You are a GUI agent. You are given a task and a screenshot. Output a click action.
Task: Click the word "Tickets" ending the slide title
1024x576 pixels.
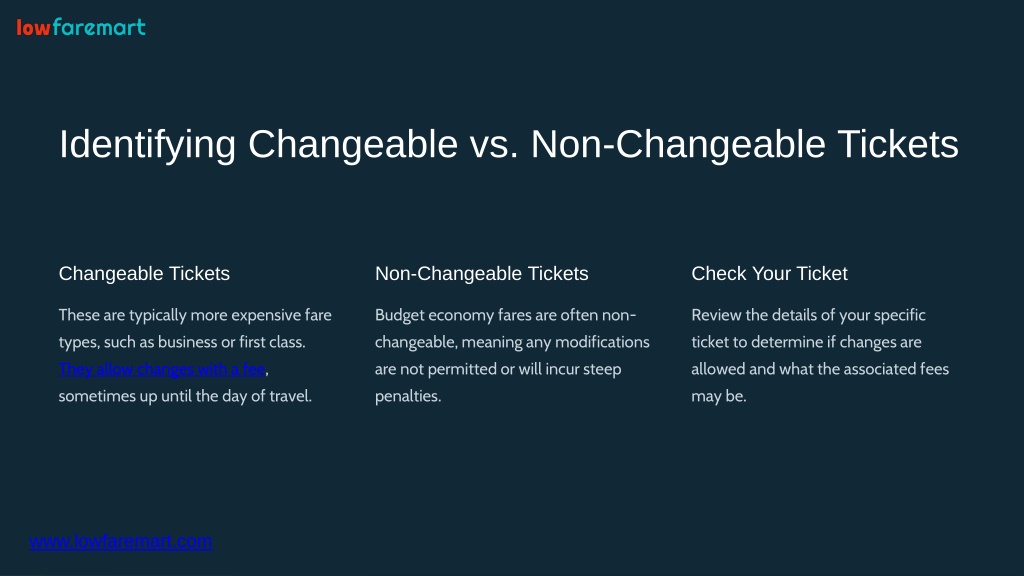click(898, 144)
